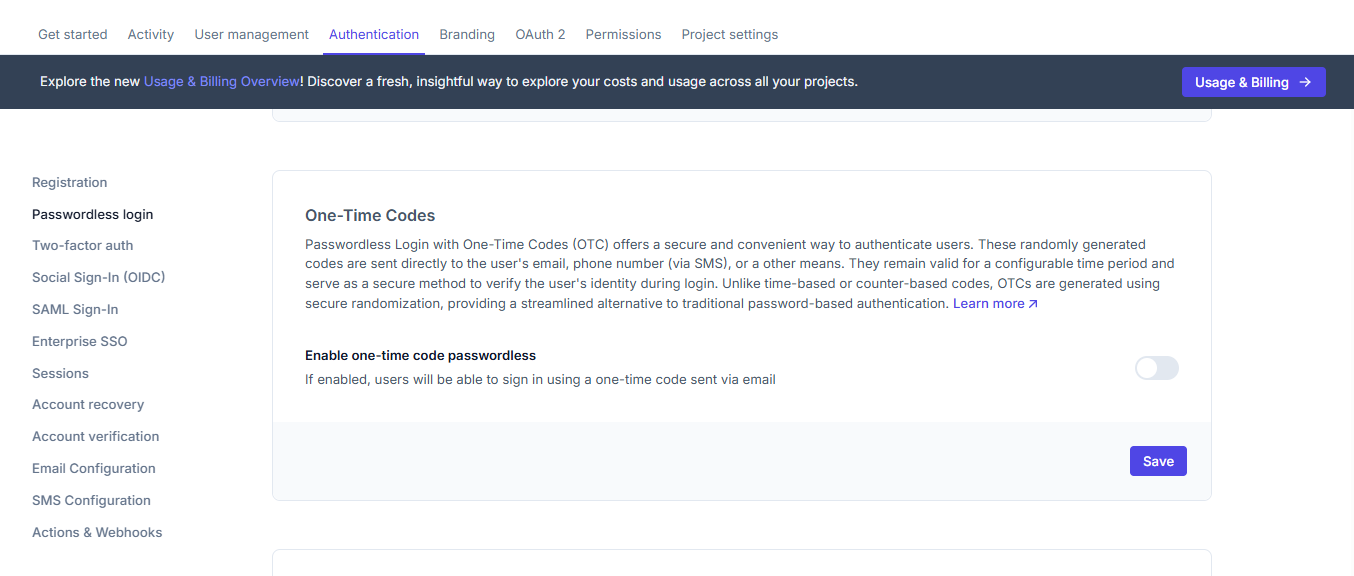
Task: Navigate to Social Sign-In (OIDC)
Action: pos(98,277)
